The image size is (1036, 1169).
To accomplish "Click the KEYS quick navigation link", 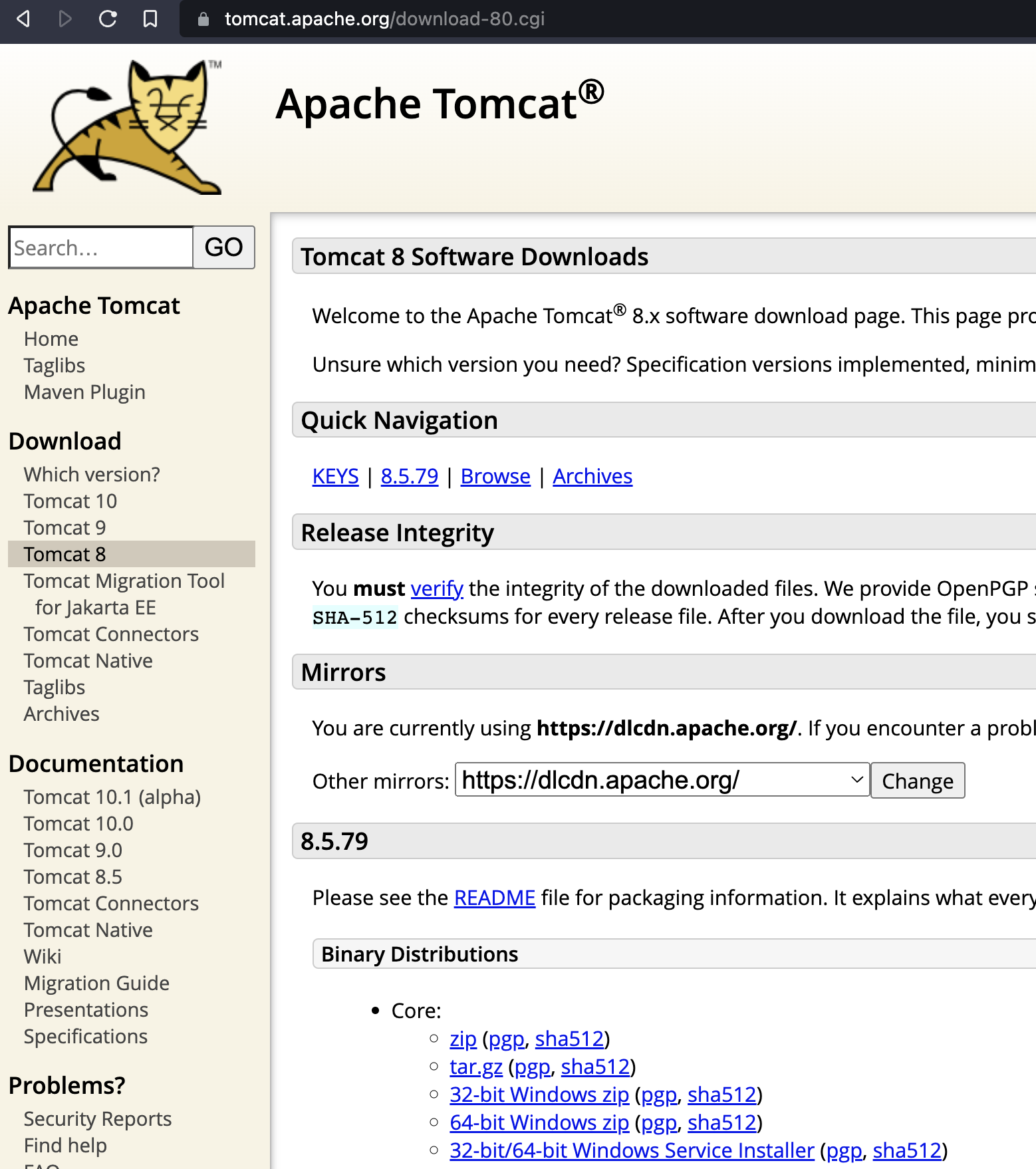I will pyautogui.click(x=335, y=476).
